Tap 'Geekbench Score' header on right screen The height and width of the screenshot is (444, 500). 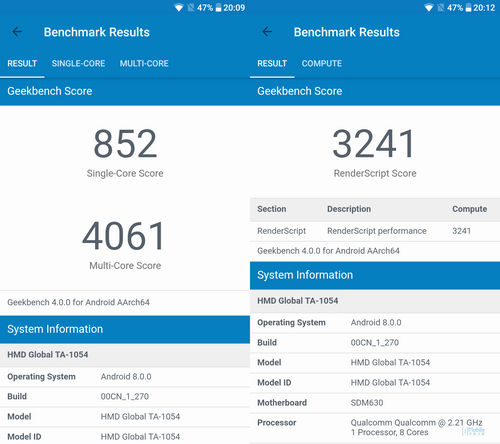(300, 91)
